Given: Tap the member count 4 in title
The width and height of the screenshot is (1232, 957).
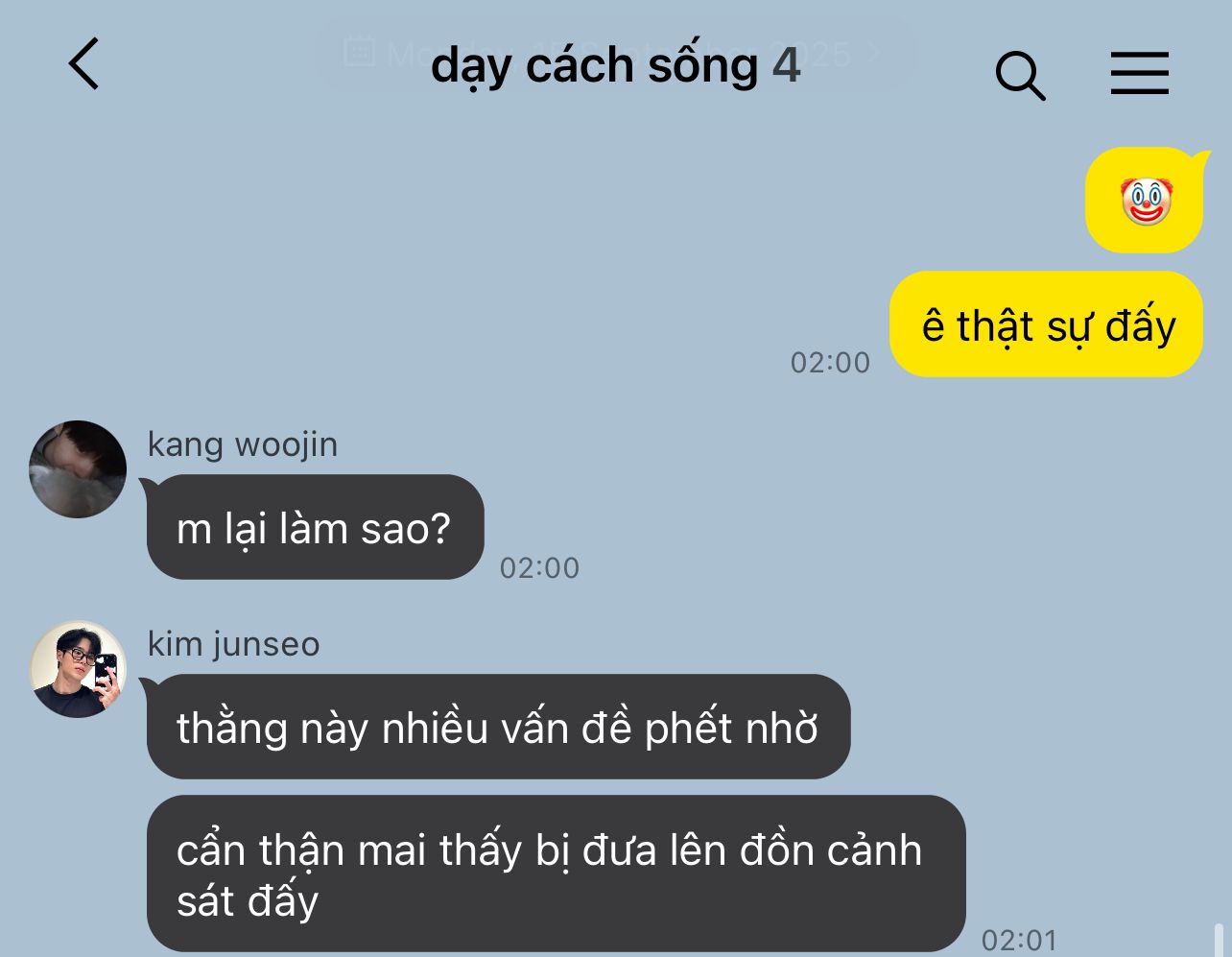Looking at the screenshot, I should 787,64.
